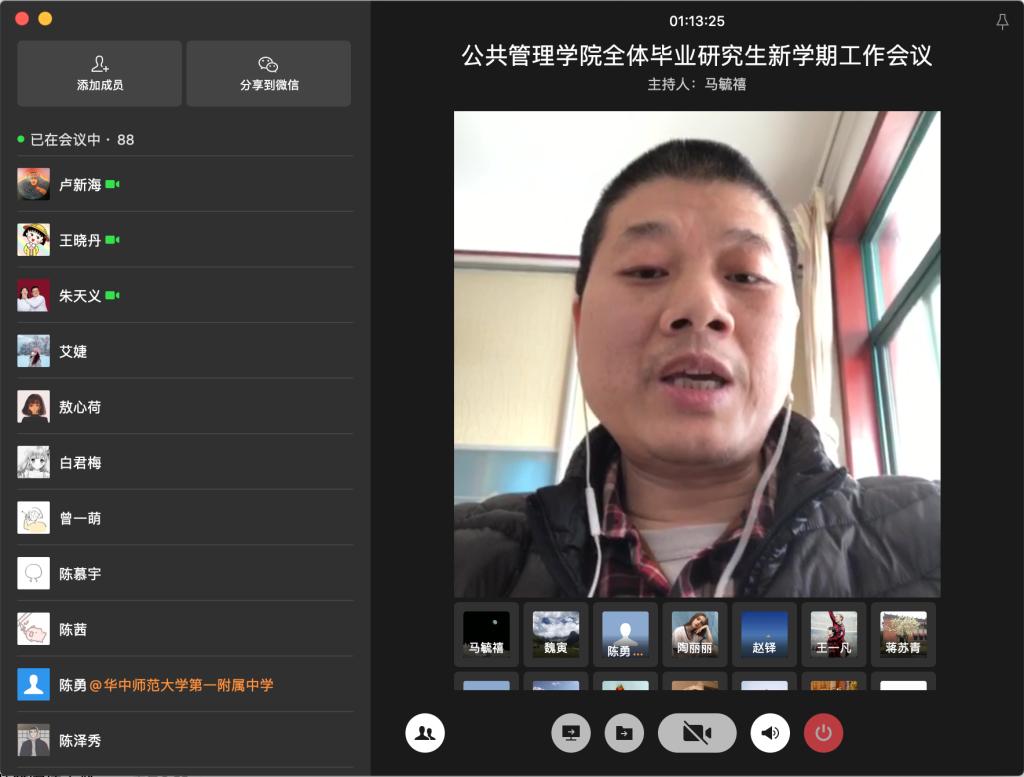1024x777 pixels.
Task: Click 艾婕's avatar in the list
Action: point(34,351)
